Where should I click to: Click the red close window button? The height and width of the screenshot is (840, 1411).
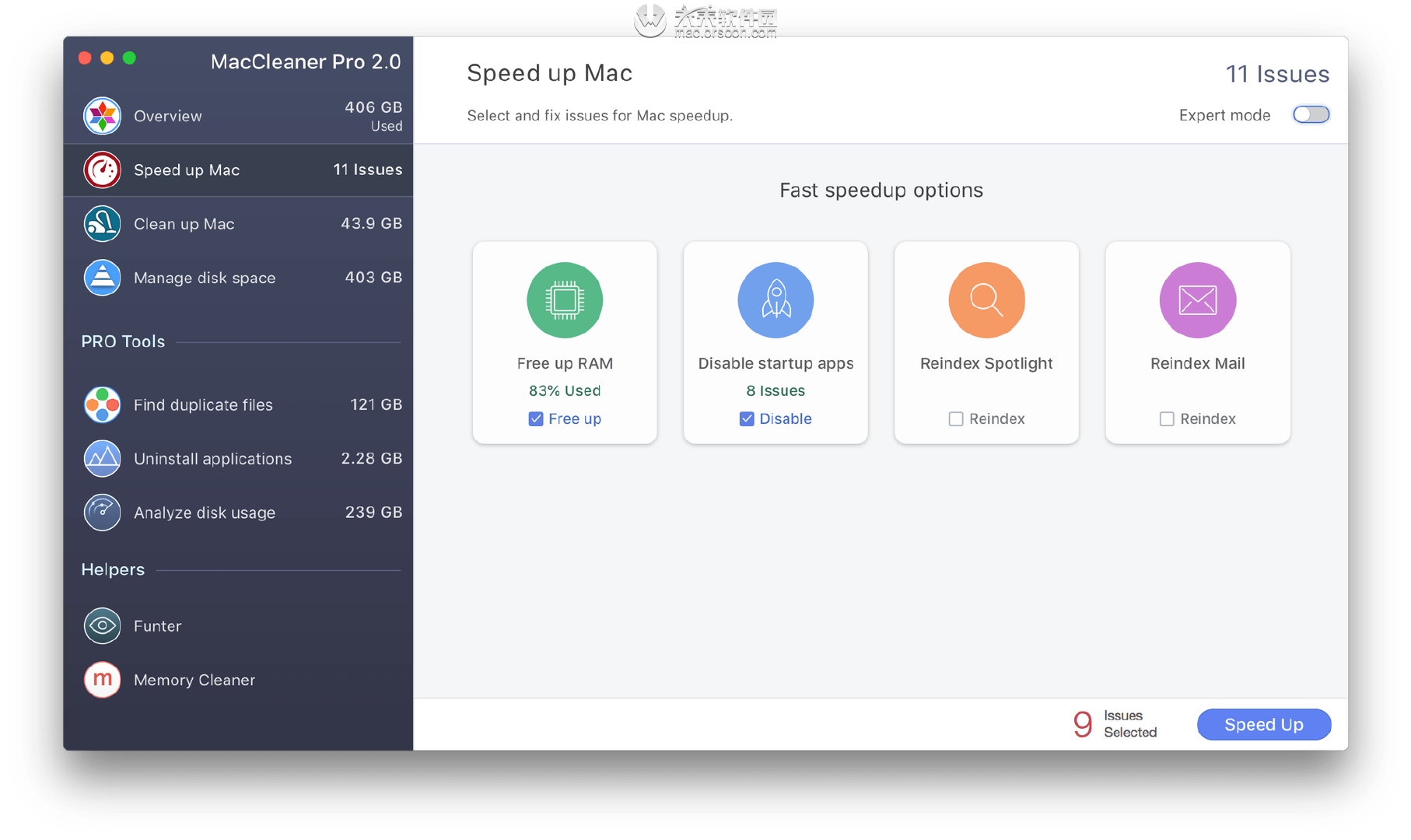86,58
